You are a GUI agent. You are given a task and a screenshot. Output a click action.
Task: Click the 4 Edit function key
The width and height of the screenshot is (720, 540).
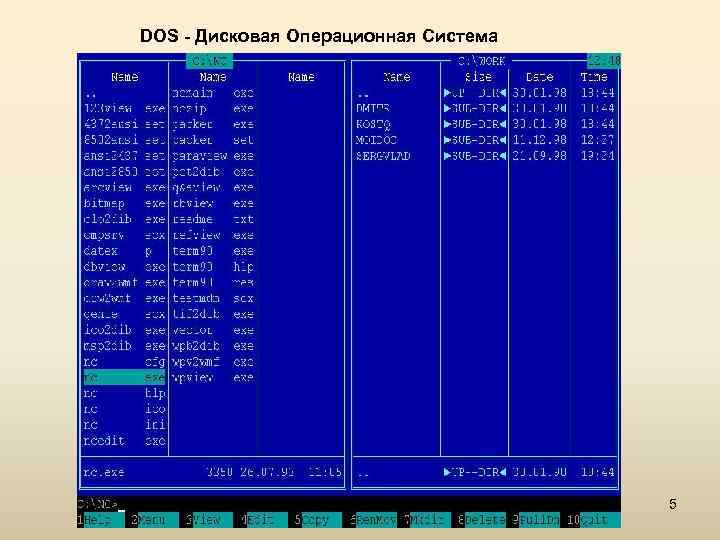[x=264, y=520]
